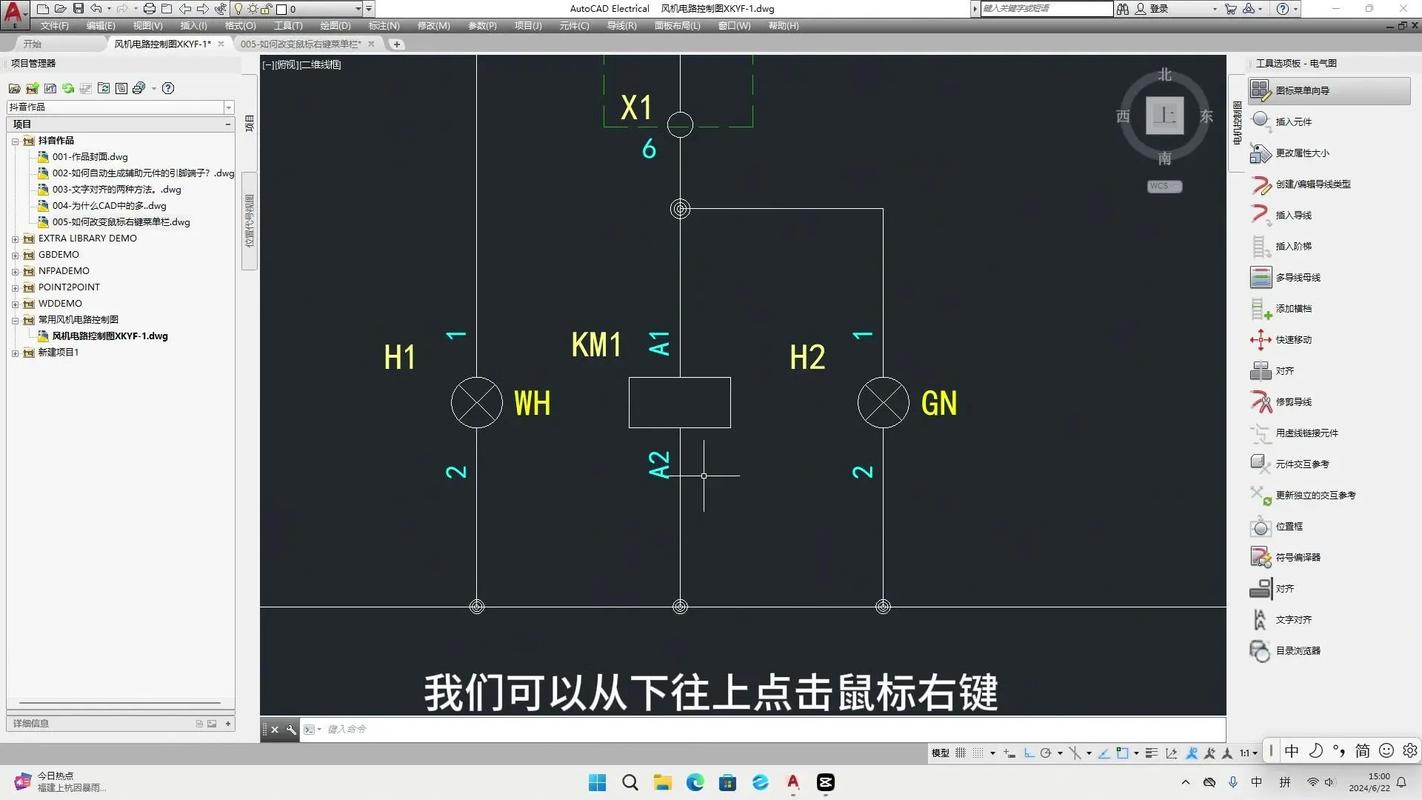The width and height of the screenshot is (1422, 800).
Task: Open the 元件(C) menu
Action: 574,26
